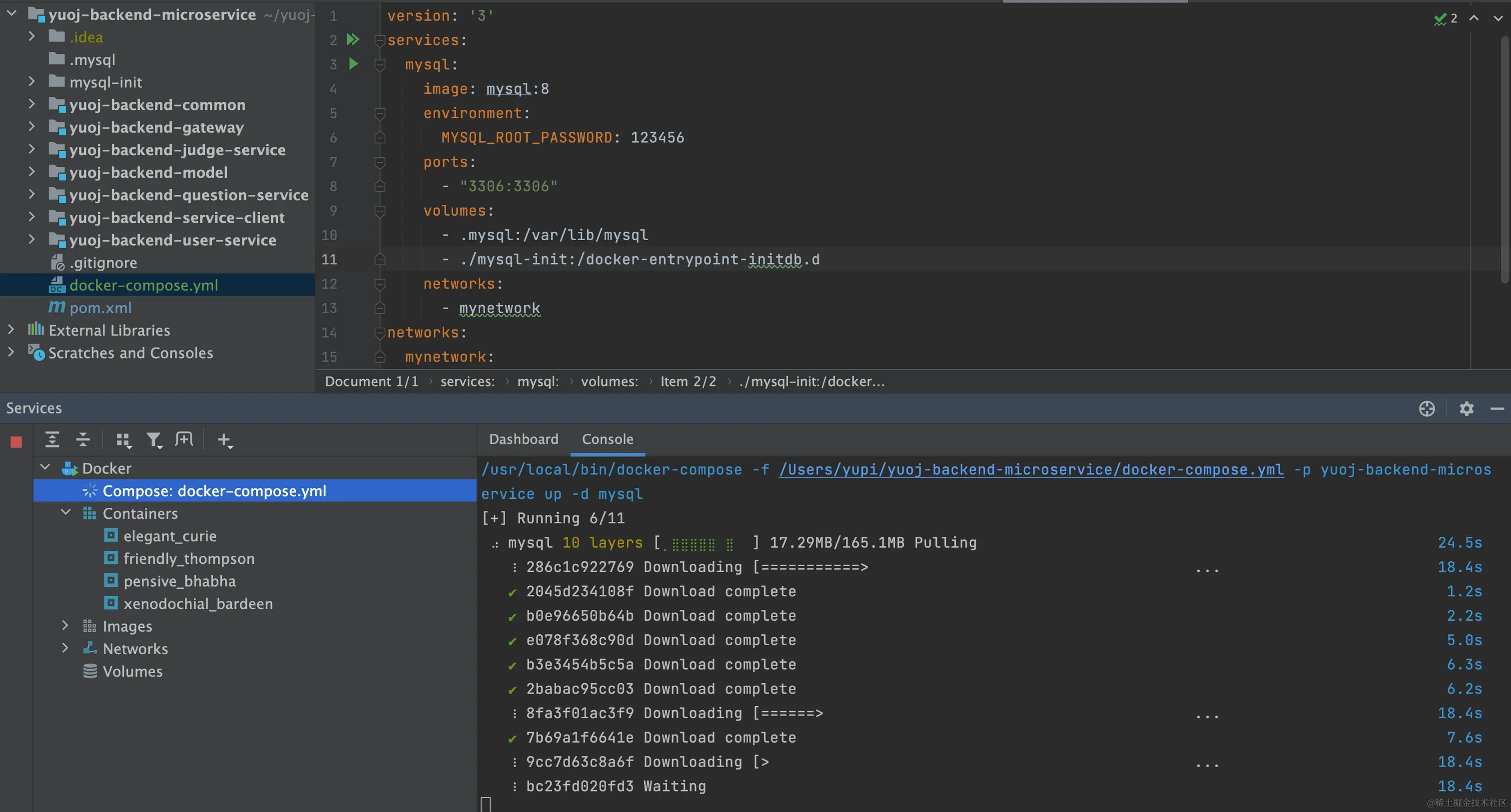The image size is (1511, 812).
Task: Collapse the Containers node in Docker tree
Action: (x=65, y=513)
